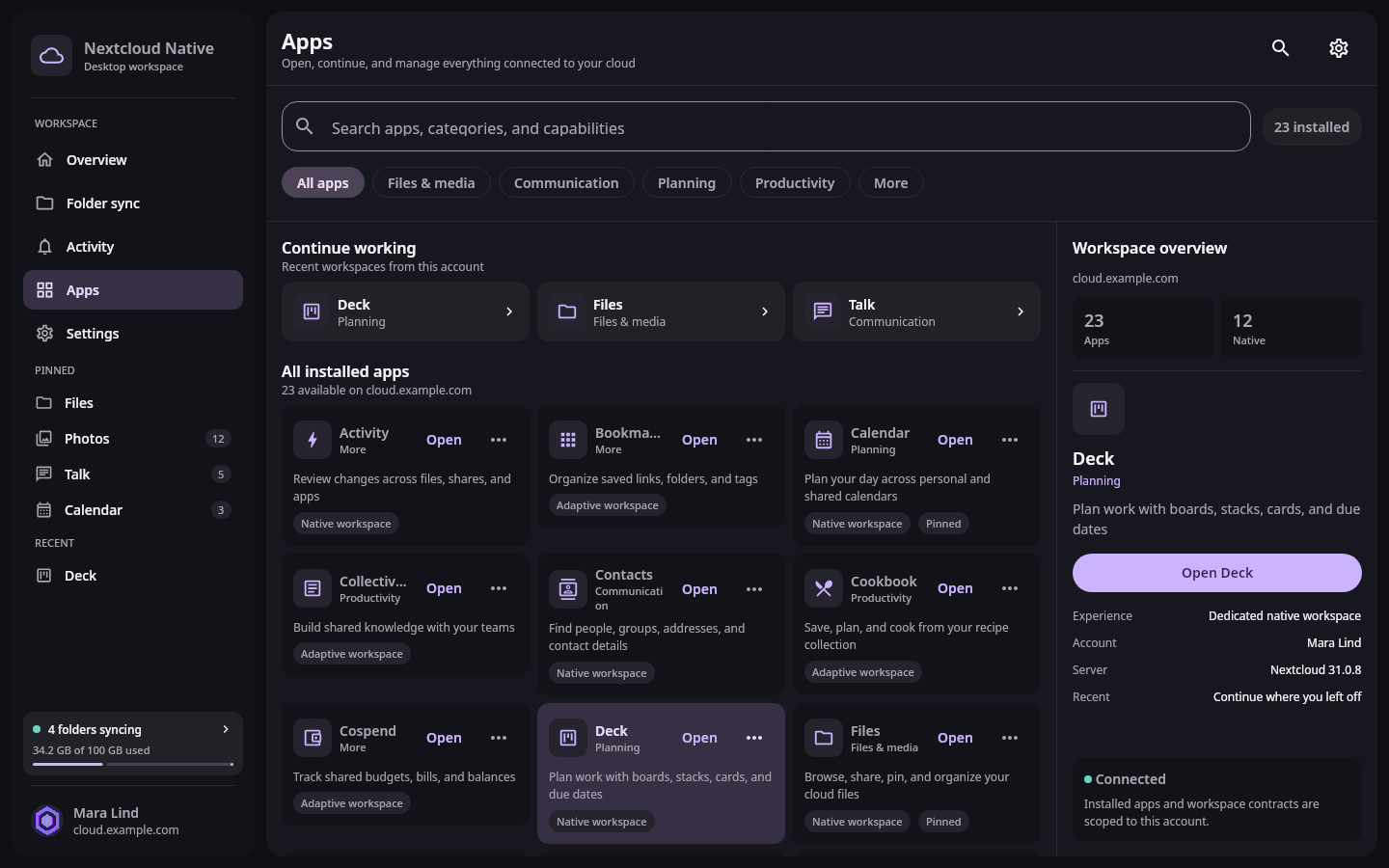Open the Bookmarks app
The image size is (1389, 868).
point(699,440)
